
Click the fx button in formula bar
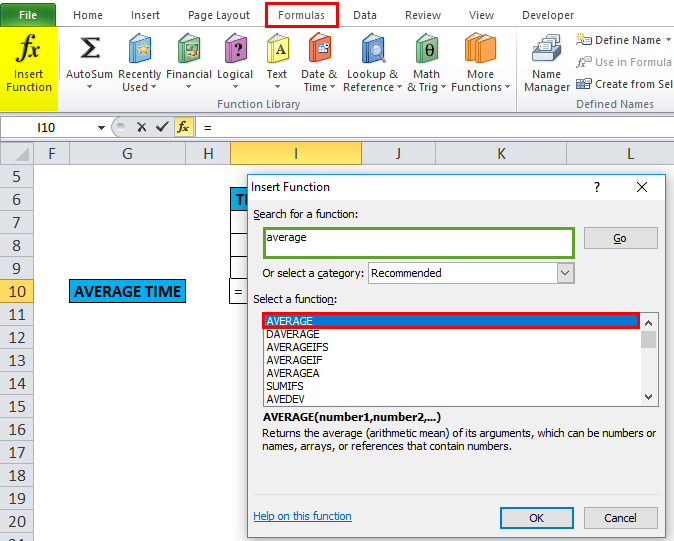pyautogui.click(x=183, y=127)
